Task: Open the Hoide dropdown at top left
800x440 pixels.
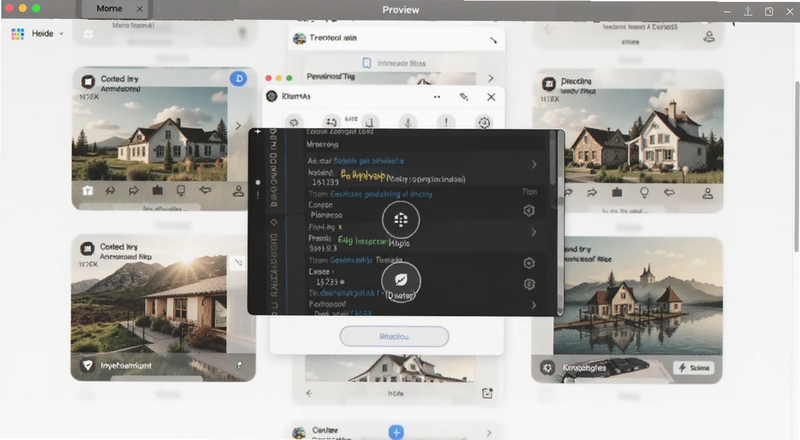Action: coord(38,34)
